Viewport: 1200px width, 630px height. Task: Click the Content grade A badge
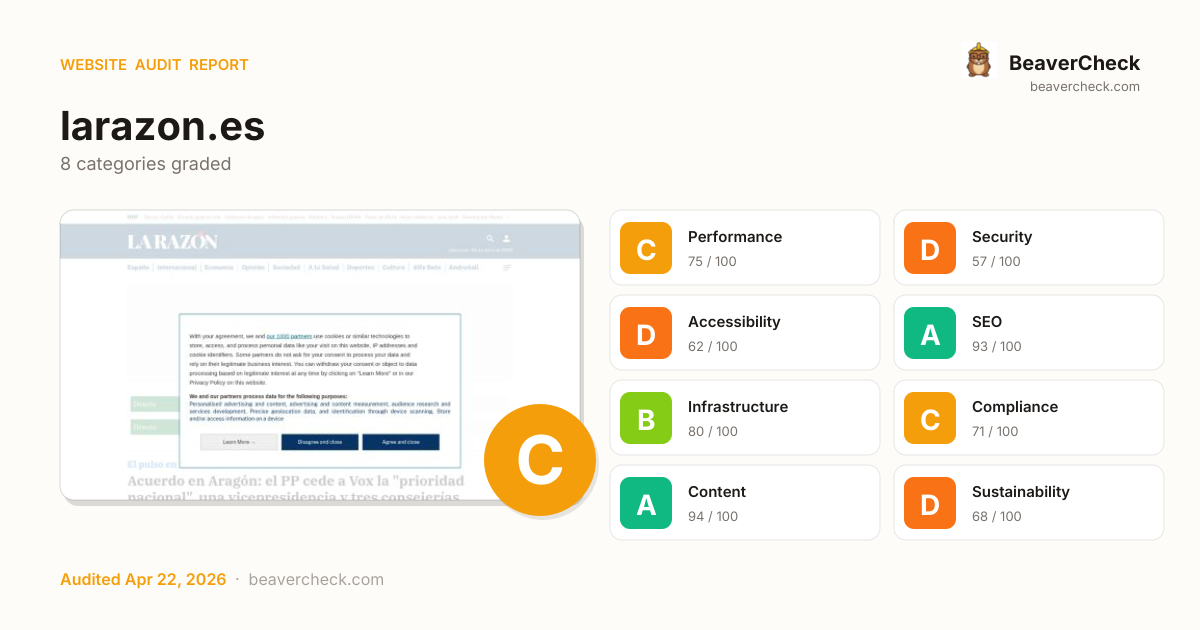646,503
